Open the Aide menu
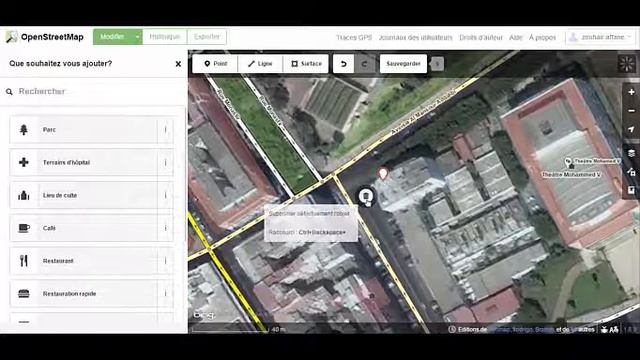This screenshot has width=640, height=360. coord(516,38)
